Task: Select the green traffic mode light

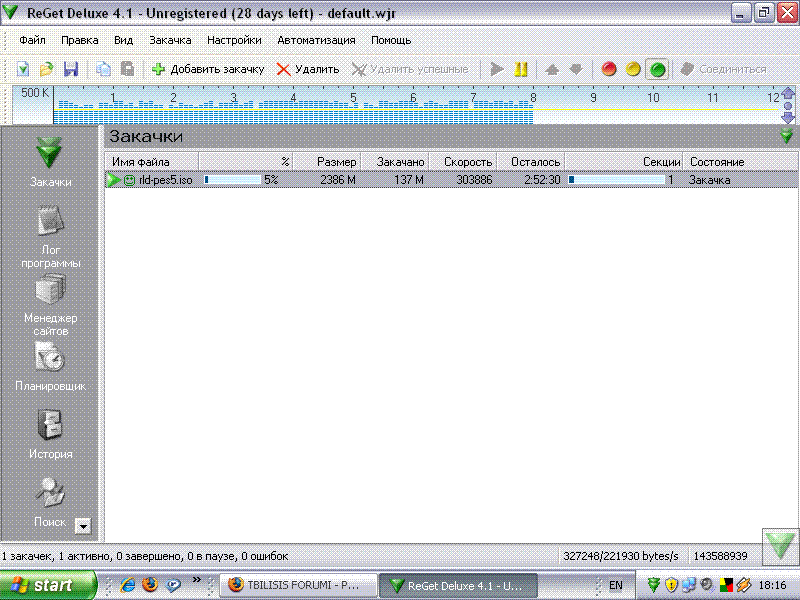Action: point(657,69)
